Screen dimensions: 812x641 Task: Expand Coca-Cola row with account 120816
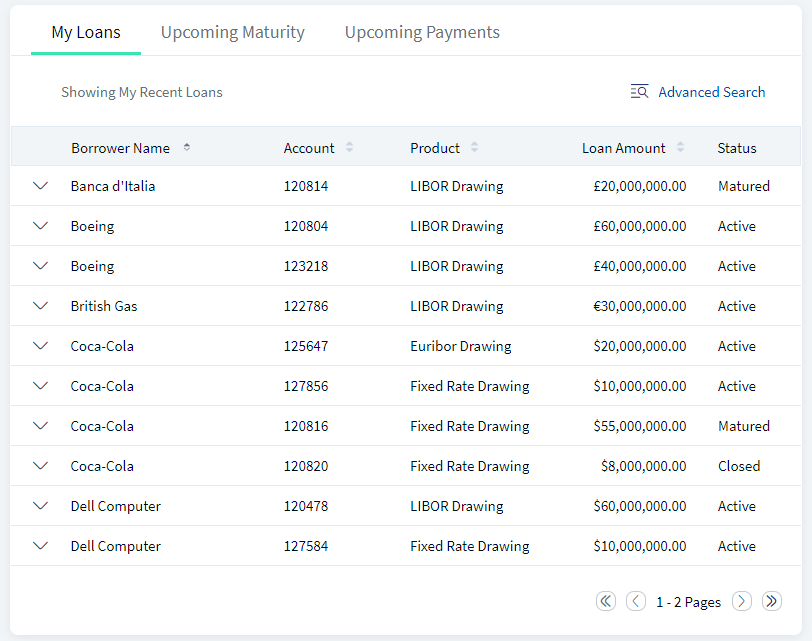[40, 425]
